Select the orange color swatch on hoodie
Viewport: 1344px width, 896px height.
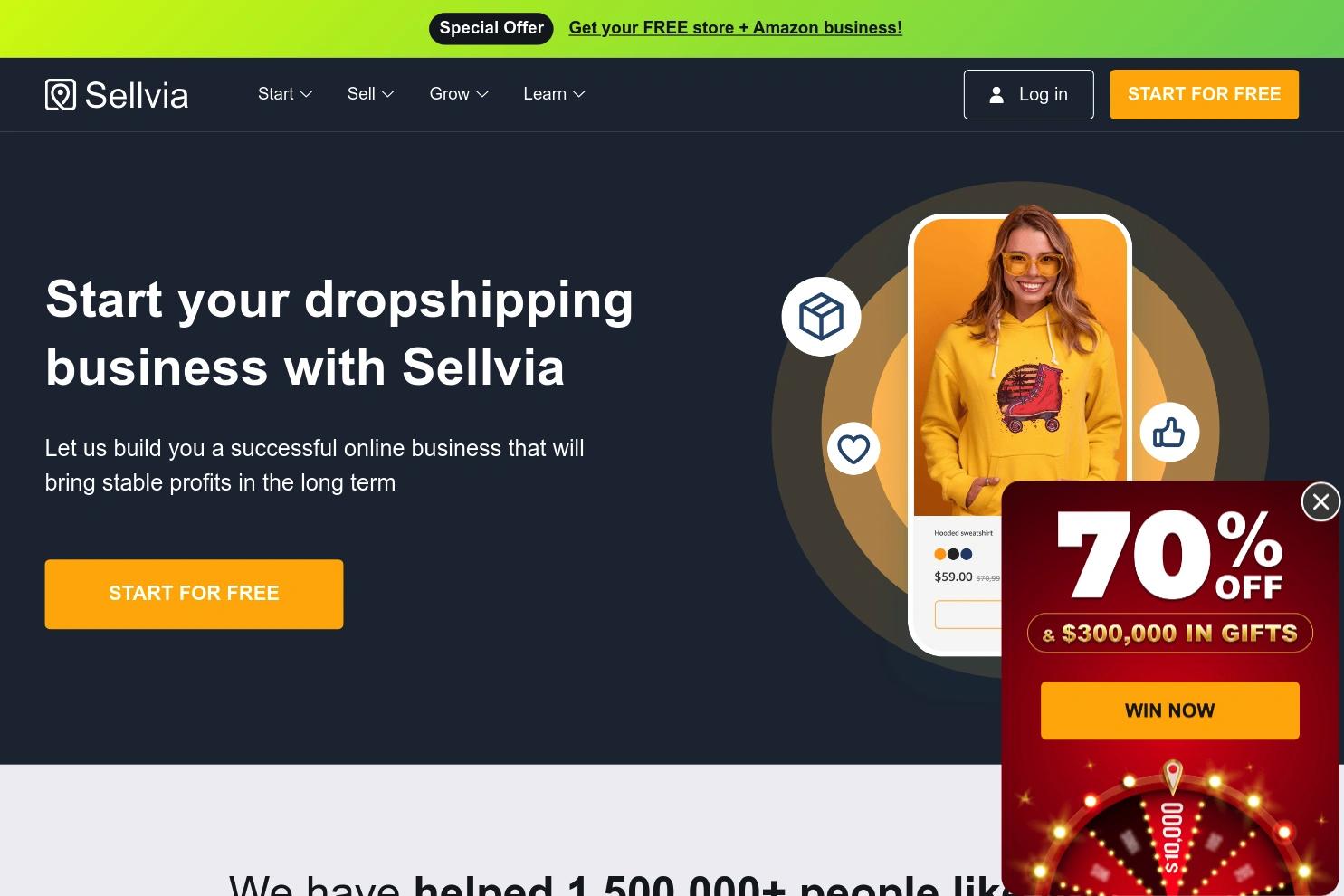[940, 554]
